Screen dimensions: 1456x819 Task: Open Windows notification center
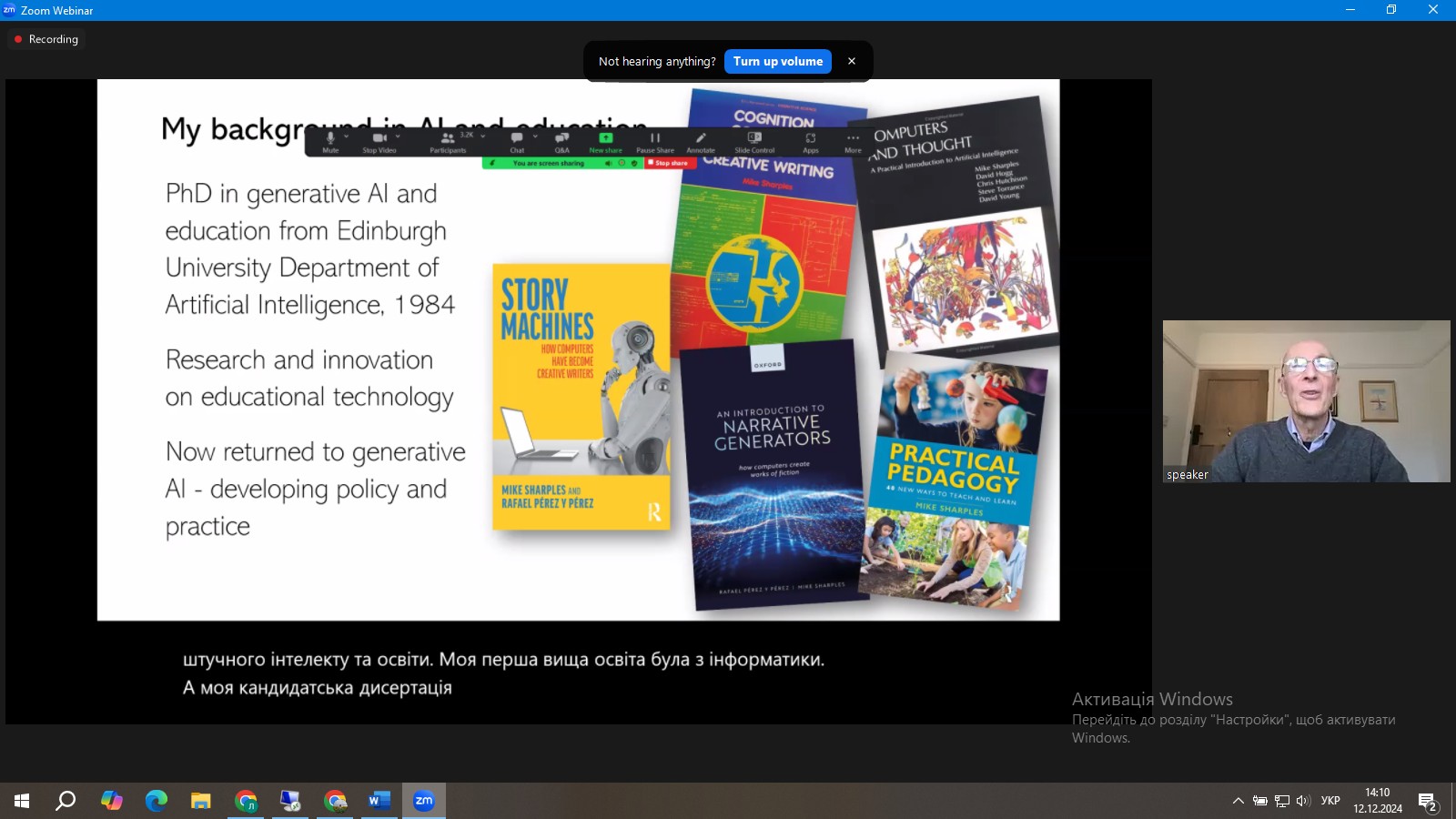(x=1428, y=801)
